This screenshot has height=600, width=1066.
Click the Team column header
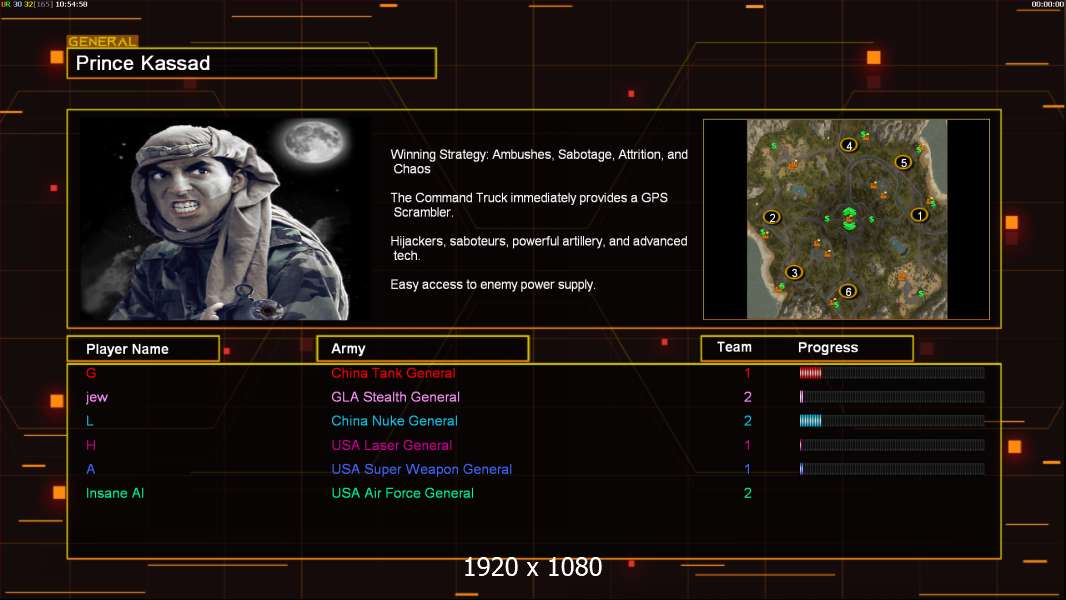point(734,347)
